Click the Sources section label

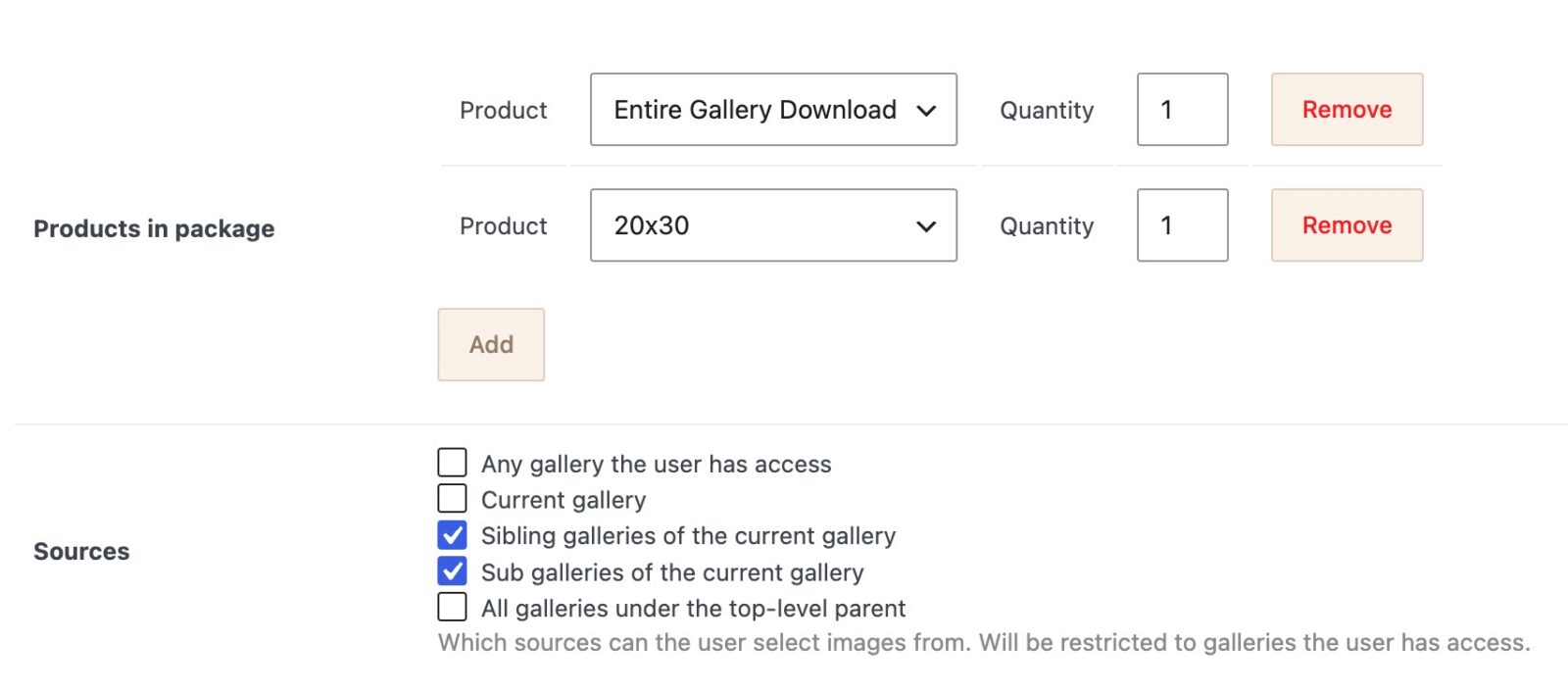81,551
